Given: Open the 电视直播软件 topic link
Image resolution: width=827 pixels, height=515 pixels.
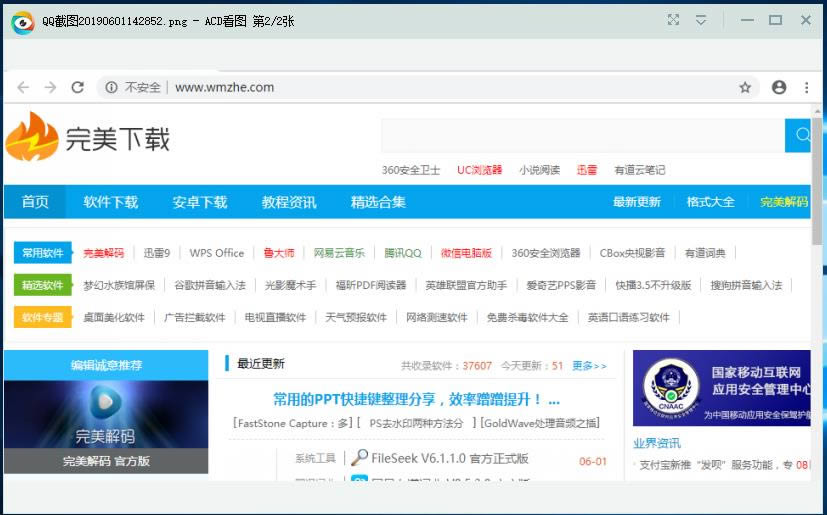Looking at the screenshot, I should (275, 317).
